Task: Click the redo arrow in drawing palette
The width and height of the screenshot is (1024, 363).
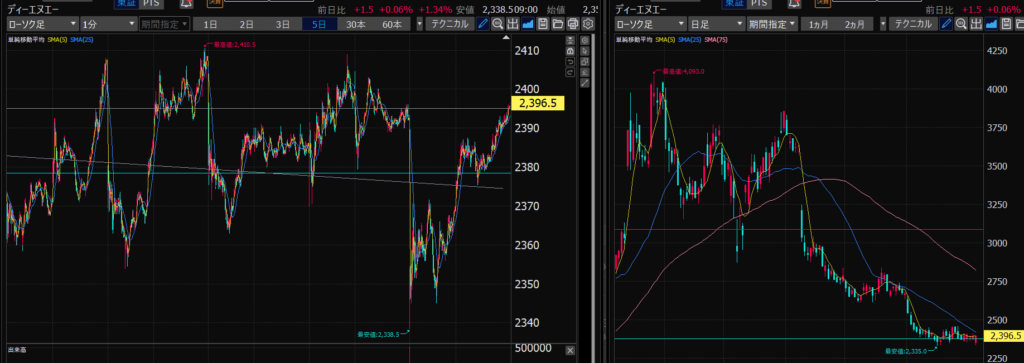Action: [571, 72]
